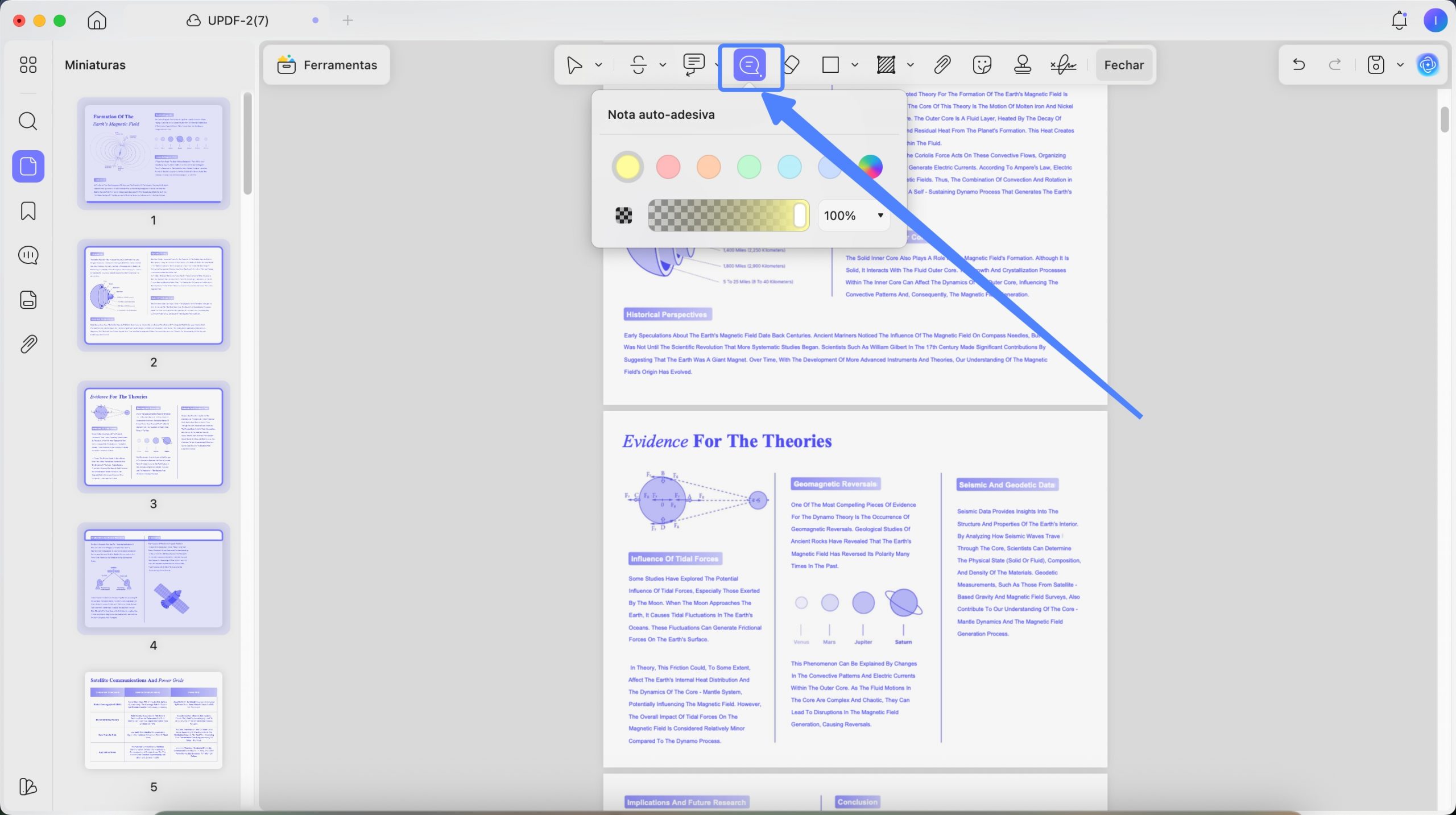Select the thumbnails panel icon
Screen dimensions: 1456x815
coord(28,166)
